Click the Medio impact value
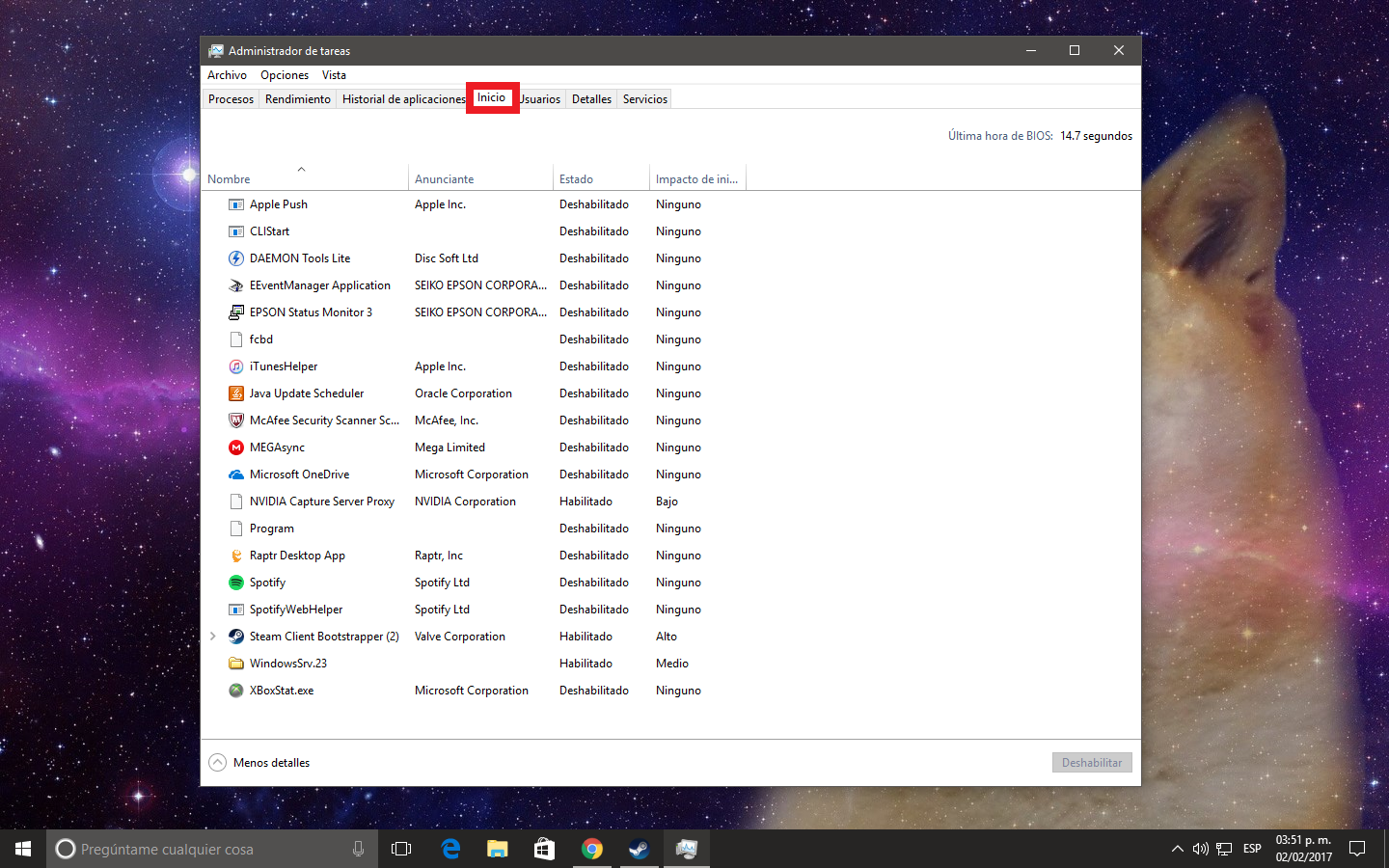The width and height of the screenshot is (1389, 868). tap(672, 664)
